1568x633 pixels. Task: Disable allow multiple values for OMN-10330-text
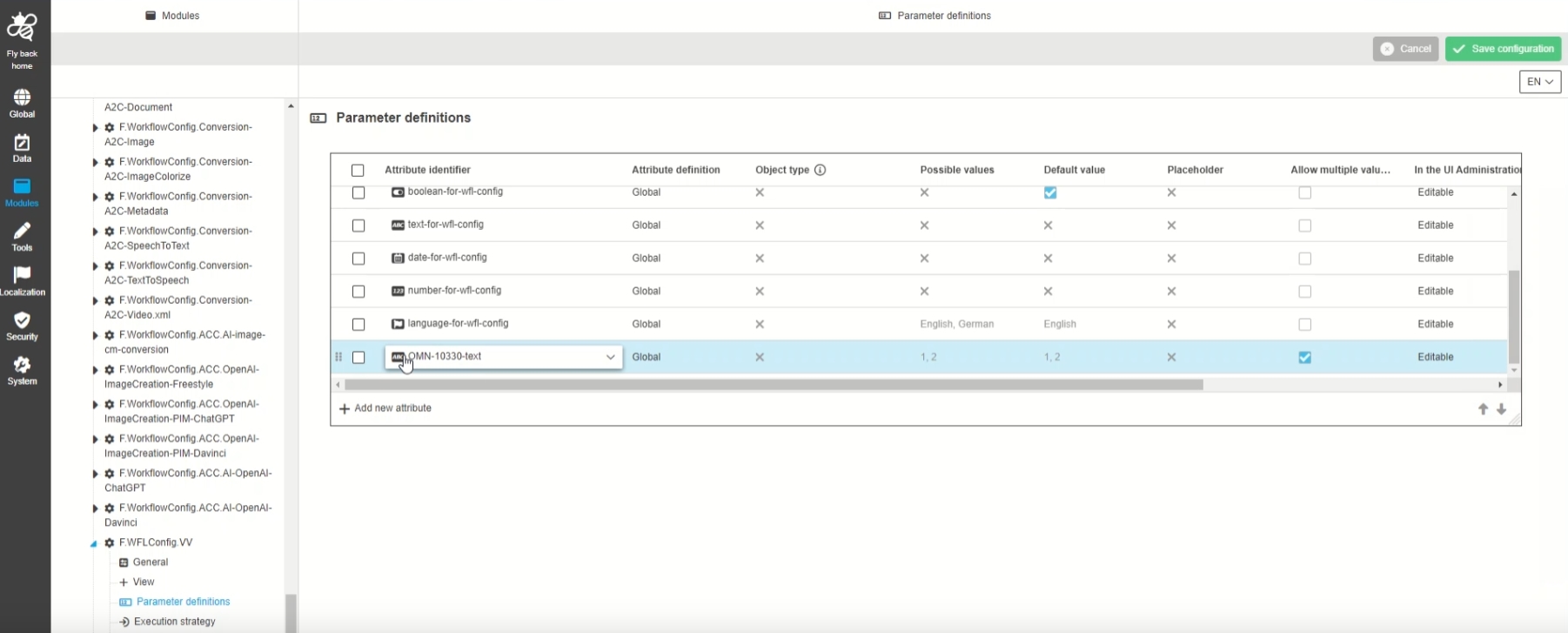(1304, 357)
